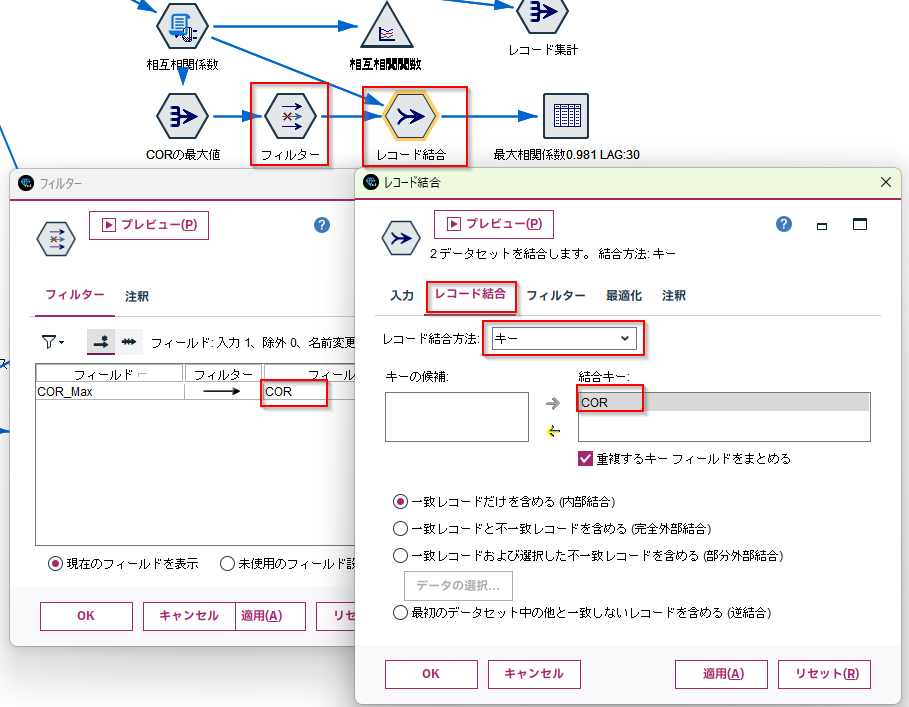This screenshot has width=909, height=707.
Task: Select the CORの最大値 aggregate node
Action: pos(183,116)
